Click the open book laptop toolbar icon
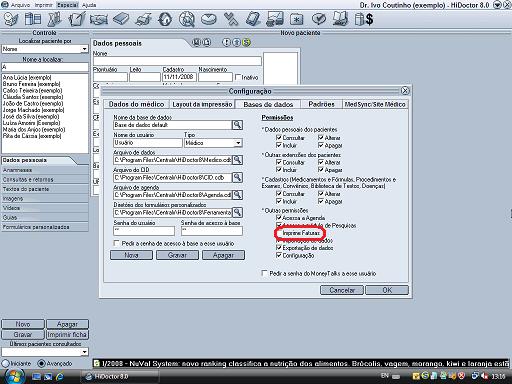The height and width of the screenshot is (384, 512). pos(340,19)
